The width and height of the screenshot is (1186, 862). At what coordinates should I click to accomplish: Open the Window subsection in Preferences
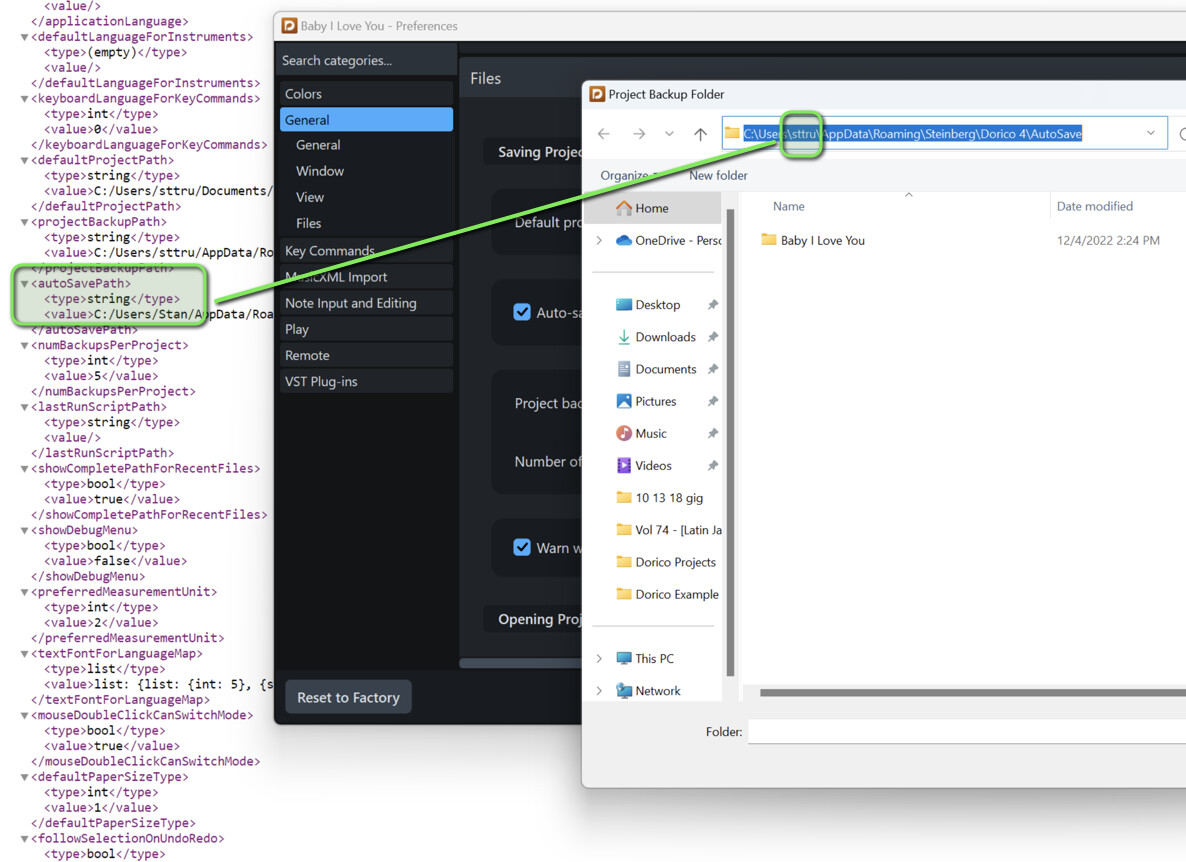pyautogui.click(x=320, y=171)
